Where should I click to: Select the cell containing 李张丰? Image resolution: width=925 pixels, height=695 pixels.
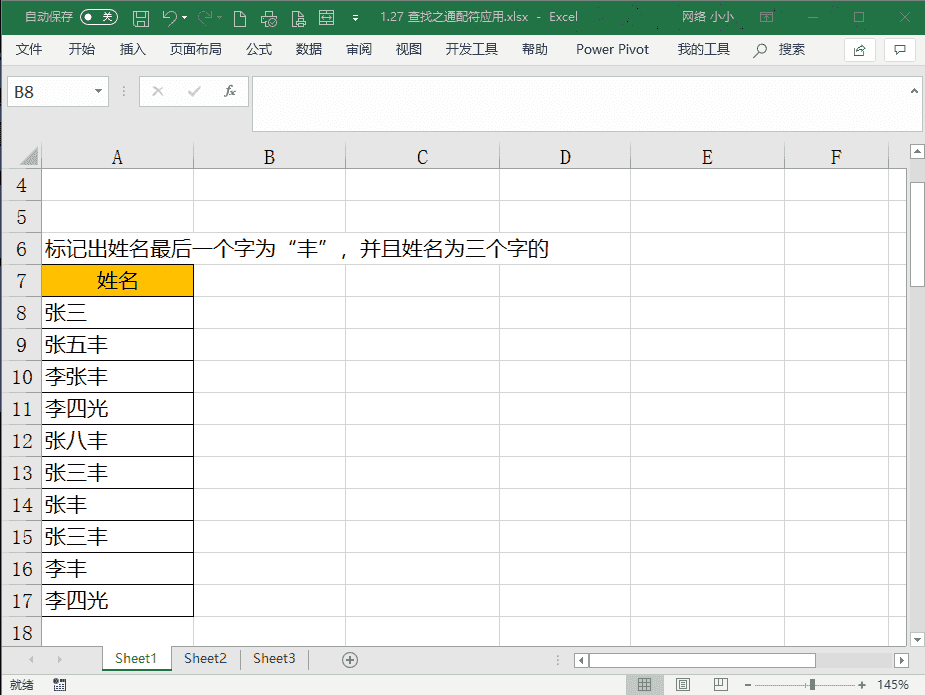pos(117,376)
